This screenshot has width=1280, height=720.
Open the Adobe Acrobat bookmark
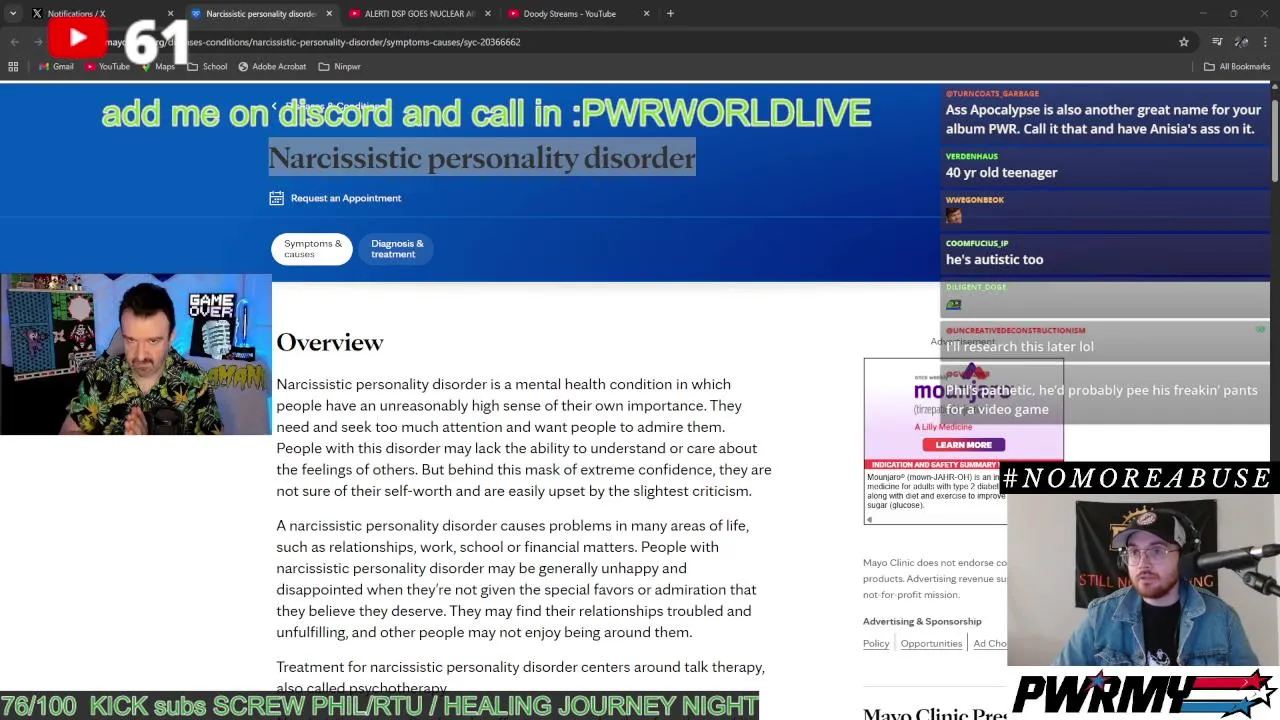tap(272, 67)
